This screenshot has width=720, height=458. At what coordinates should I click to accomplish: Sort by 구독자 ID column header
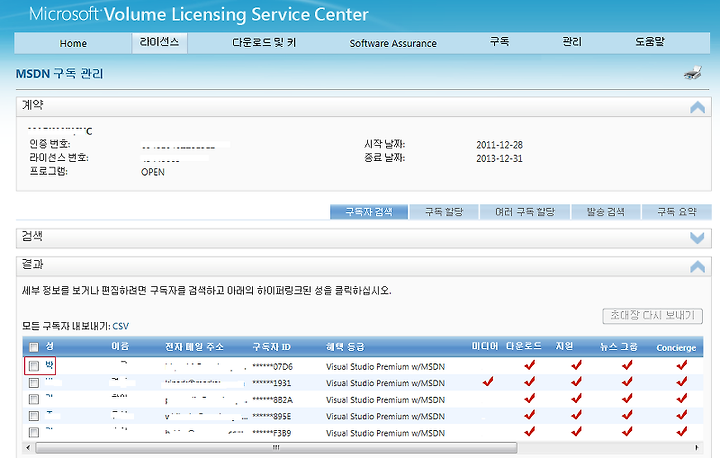[x=271, y=347]
